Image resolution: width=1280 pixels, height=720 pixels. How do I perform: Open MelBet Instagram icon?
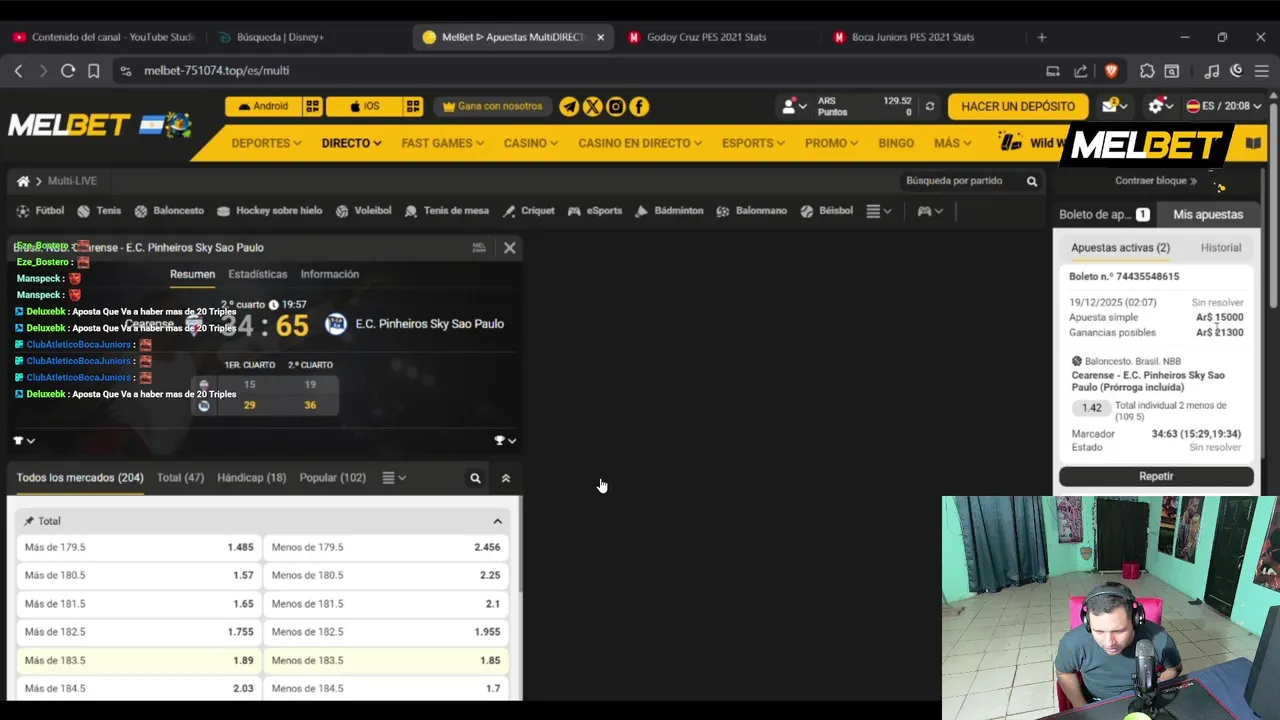(x=616, y=106)
